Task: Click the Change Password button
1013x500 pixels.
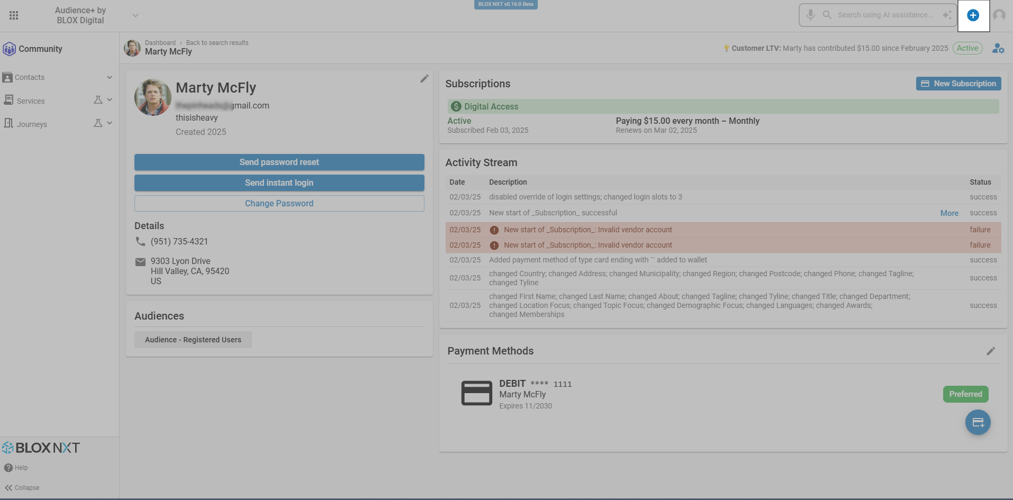Action: pos(279,203)
